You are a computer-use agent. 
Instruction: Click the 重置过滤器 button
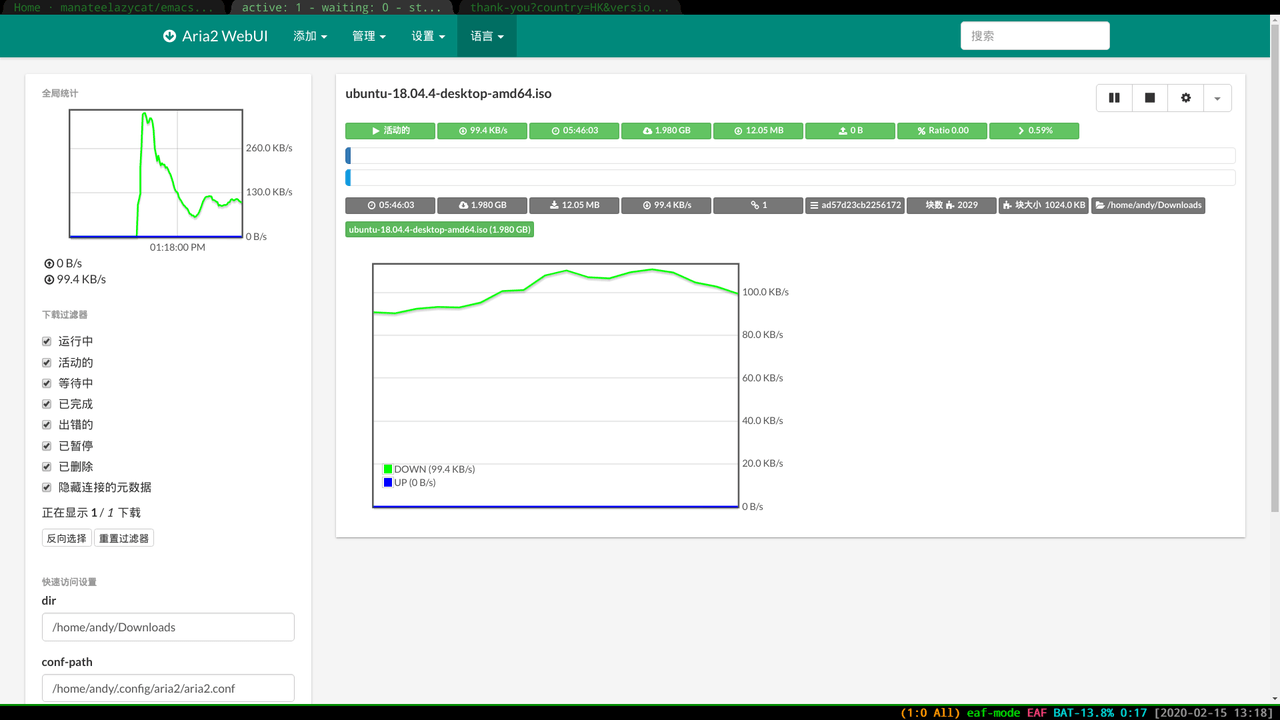[x=124, y=538]
